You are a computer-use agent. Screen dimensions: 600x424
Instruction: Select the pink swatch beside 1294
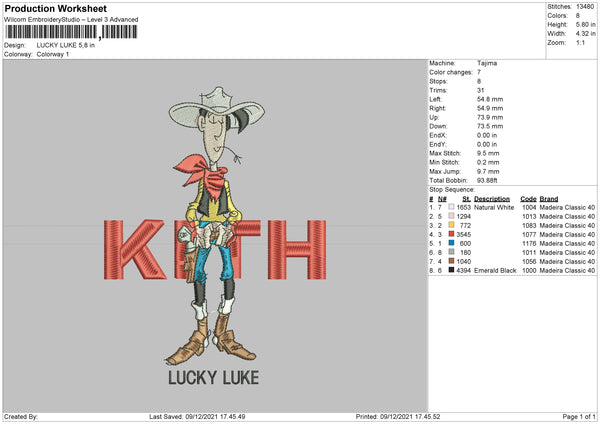click(x=451, y=216)
